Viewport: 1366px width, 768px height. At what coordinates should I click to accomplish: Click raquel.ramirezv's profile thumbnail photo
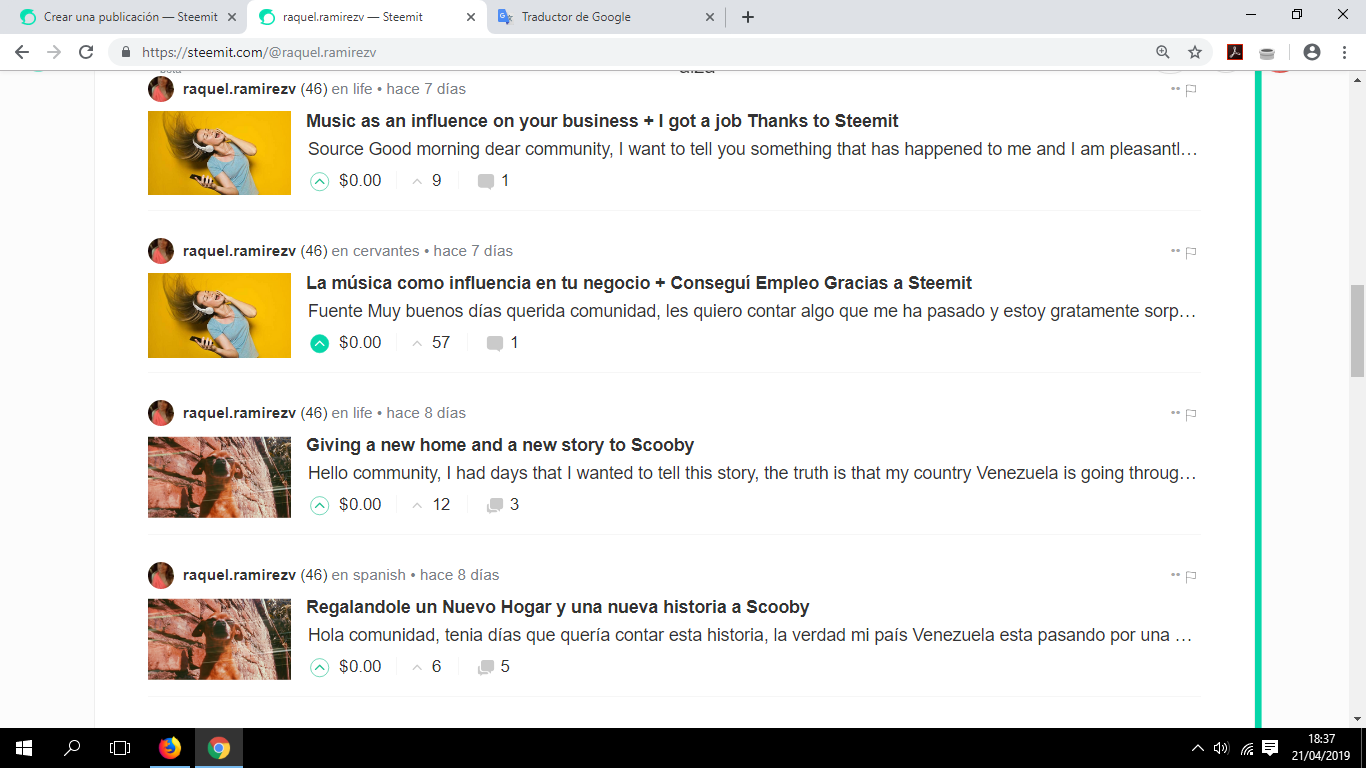(160, 89)
